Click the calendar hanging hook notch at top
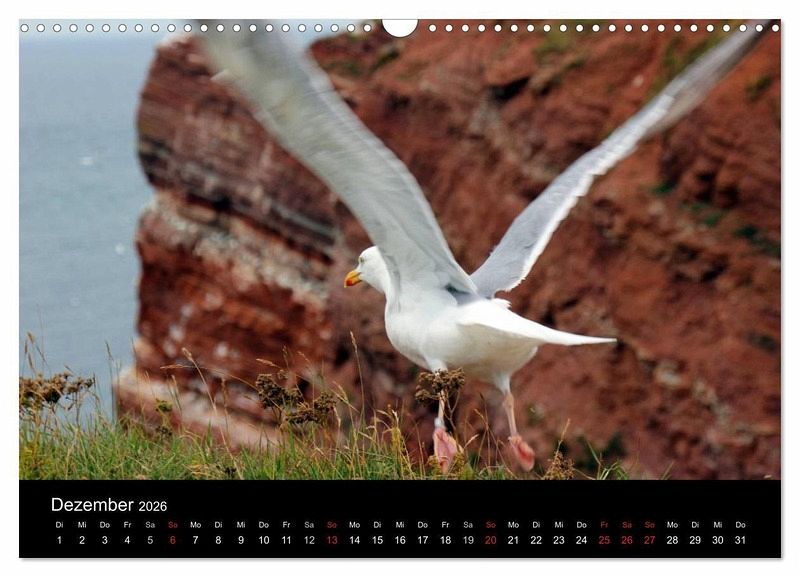800x577 pixels. (400, 27)
